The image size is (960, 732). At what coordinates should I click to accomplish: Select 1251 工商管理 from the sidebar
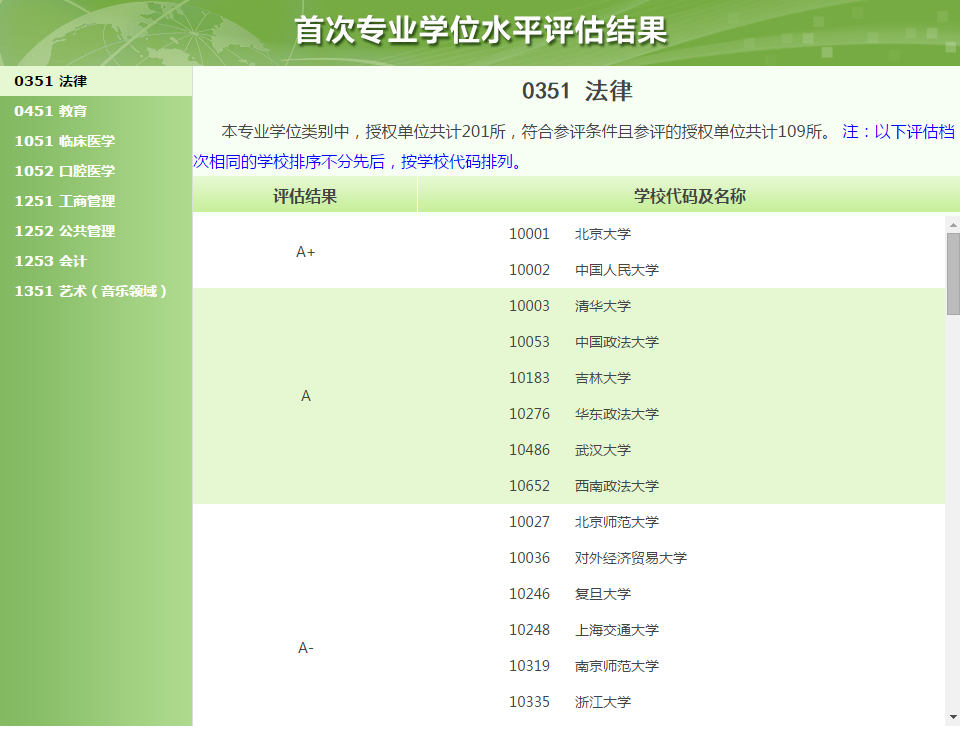click(65, 201)
